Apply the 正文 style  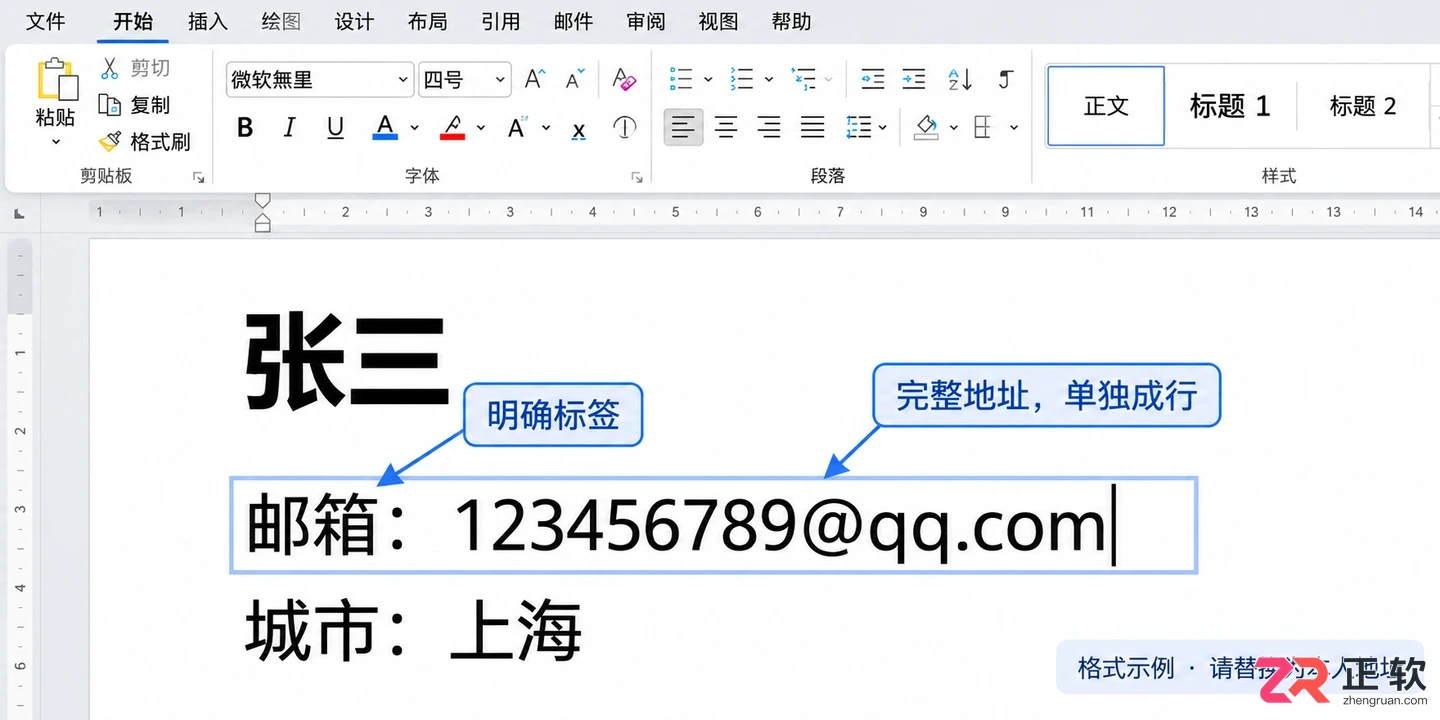click(1106, 106)
